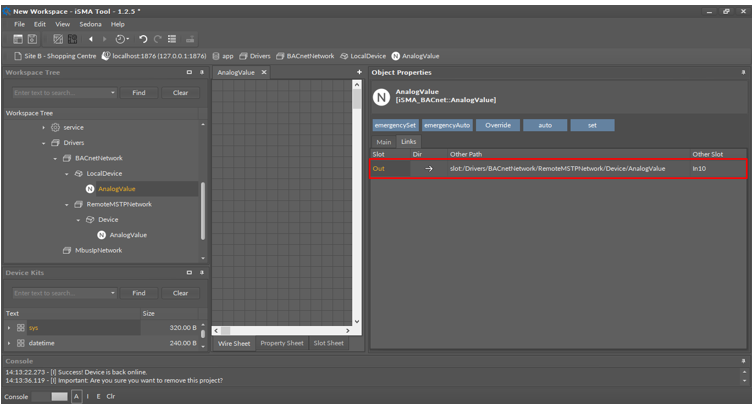This screenshot has width=752, height=409.
Task: Toggle the Console switch in the status bar
Action: click(51, 397)
